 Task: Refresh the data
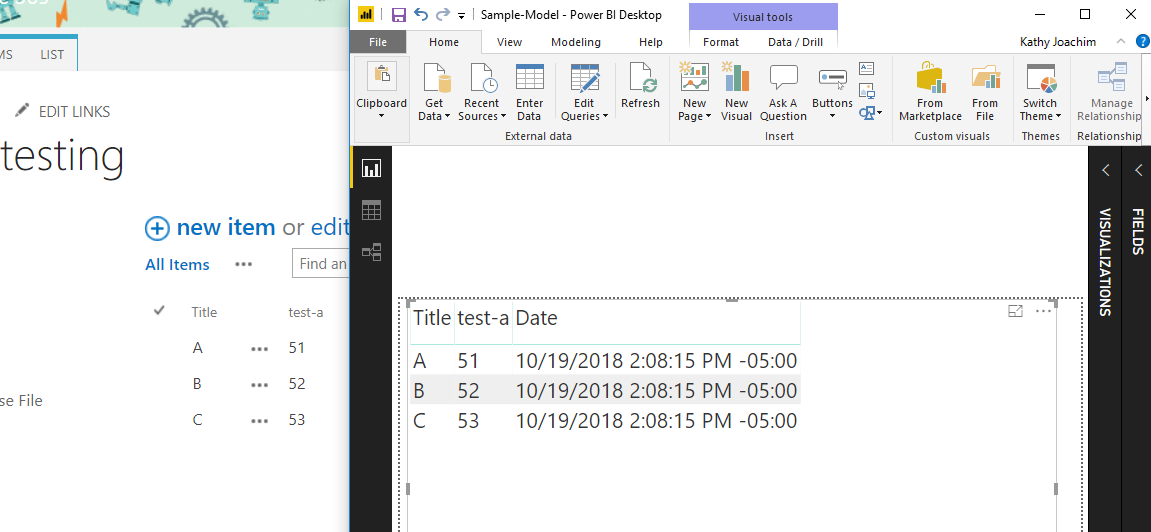[x=640, y=86]
